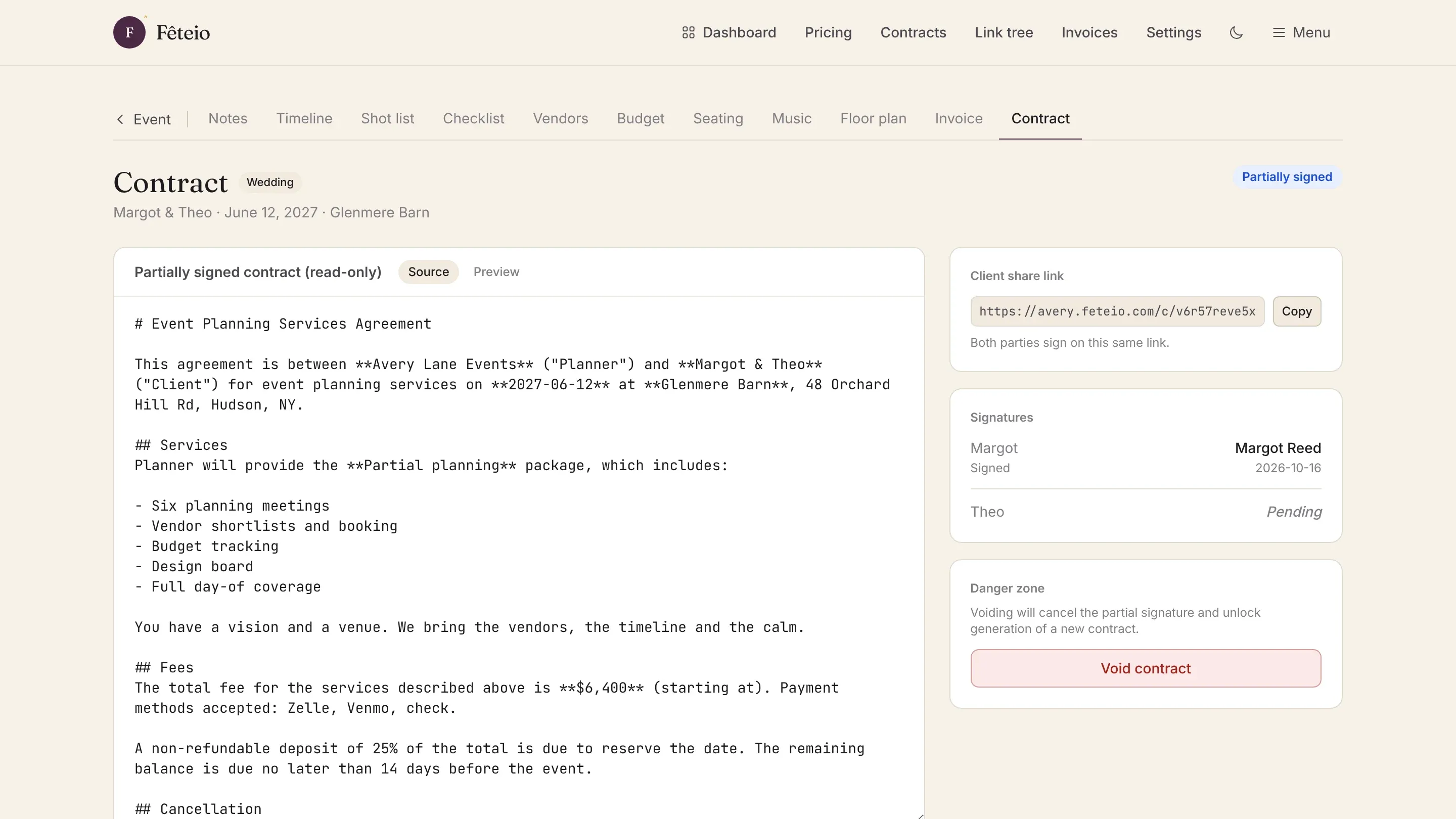Click the 'Signatures' heading
The image size is (1456, 819).
[1001, 418]
